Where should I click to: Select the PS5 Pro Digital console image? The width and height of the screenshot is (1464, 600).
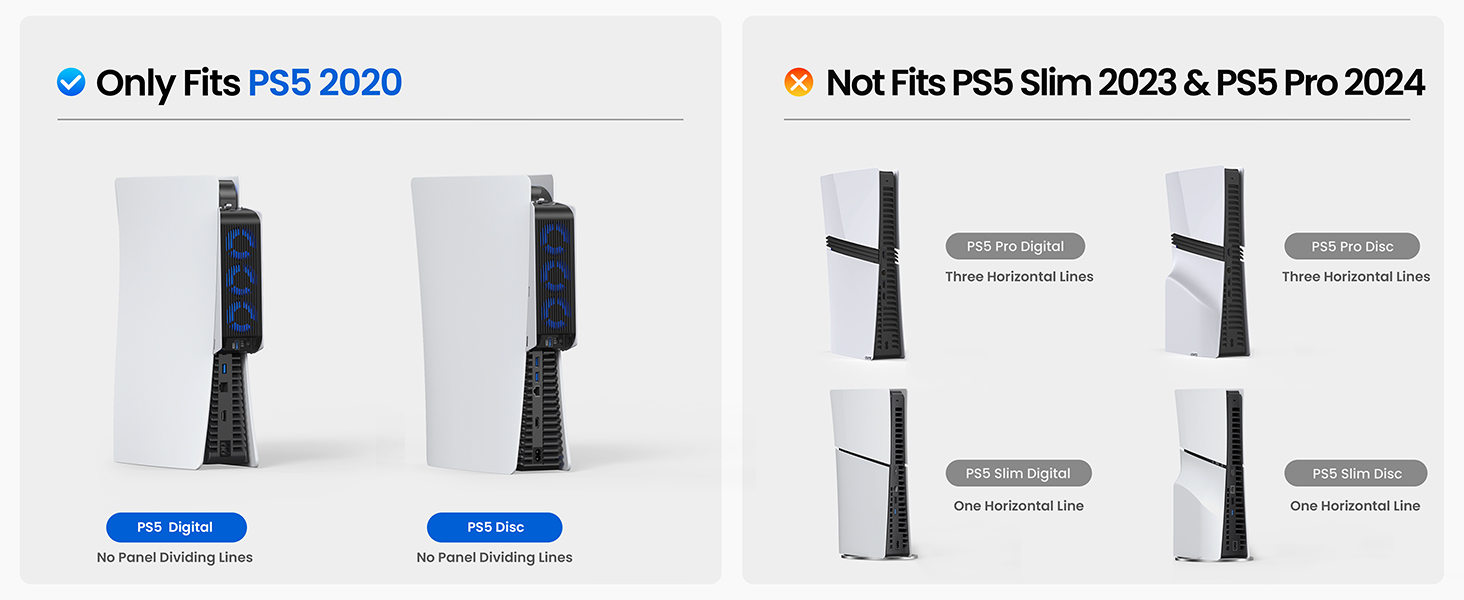(863, 264)
